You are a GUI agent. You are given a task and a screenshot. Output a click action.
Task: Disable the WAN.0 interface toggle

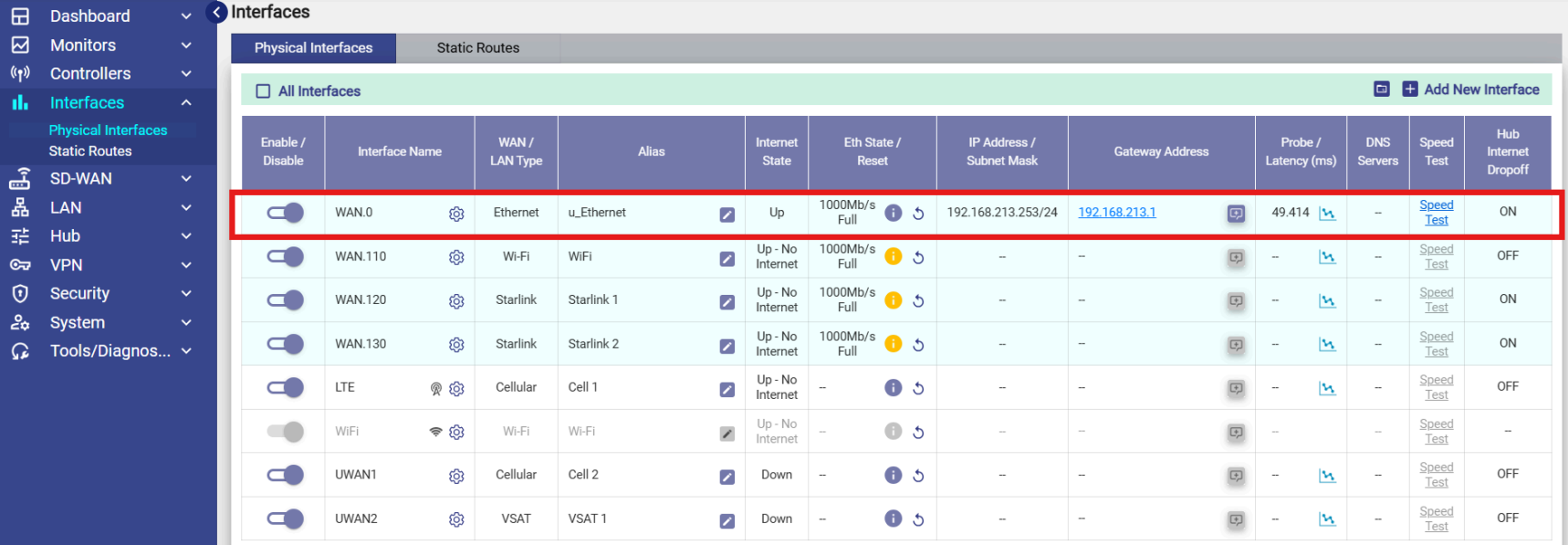pyautogui.click(x=285, y=213)
